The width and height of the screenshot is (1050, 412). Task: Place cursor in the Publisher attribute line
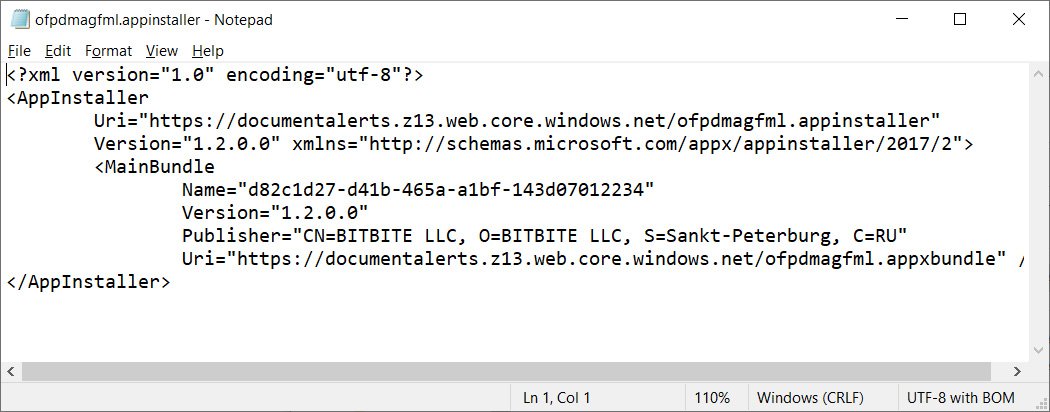click(544, 236)
